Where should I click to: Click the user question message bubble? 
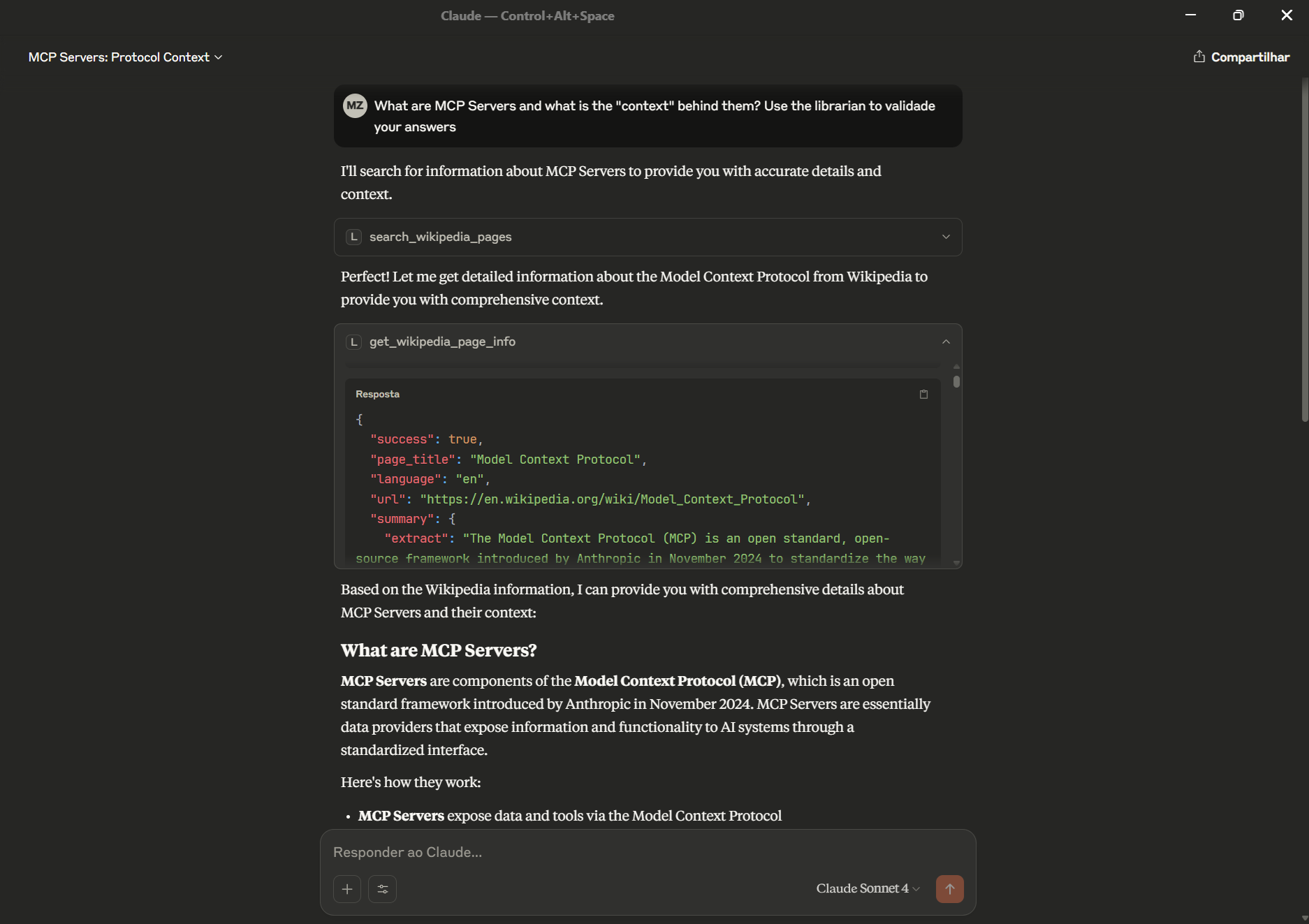648,116
